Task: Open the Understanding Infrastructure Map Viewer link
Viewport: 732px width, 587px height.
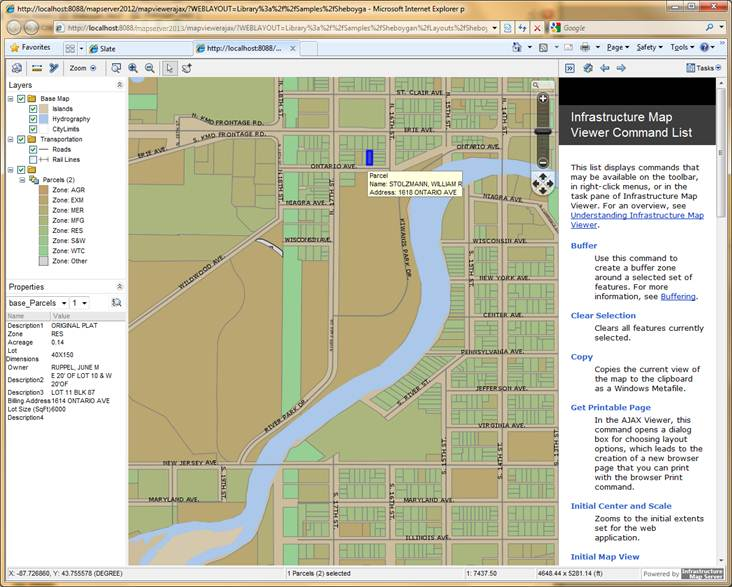Action: (x=637, y=220)
